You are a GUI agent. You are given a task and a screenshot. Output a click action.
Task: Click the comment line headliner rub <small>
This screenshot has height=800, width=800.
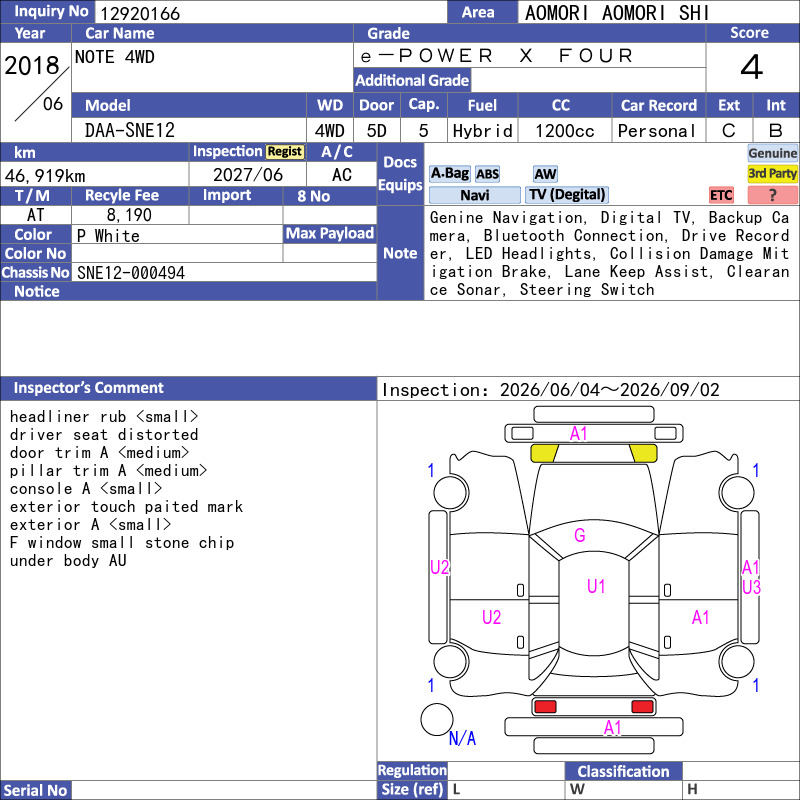click(x=104, y=417)
